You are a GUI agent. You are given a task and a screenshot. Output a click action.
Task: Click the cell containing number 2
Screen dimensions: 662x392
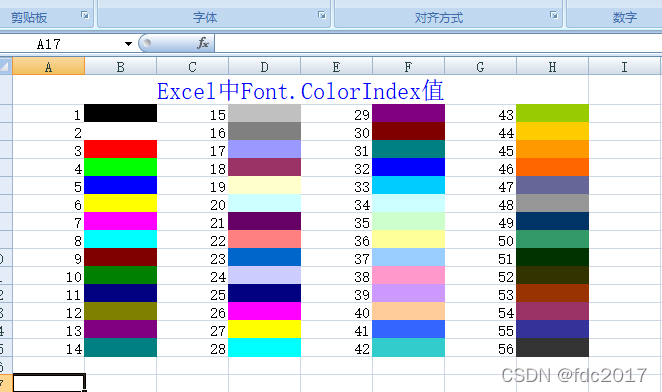49,131
